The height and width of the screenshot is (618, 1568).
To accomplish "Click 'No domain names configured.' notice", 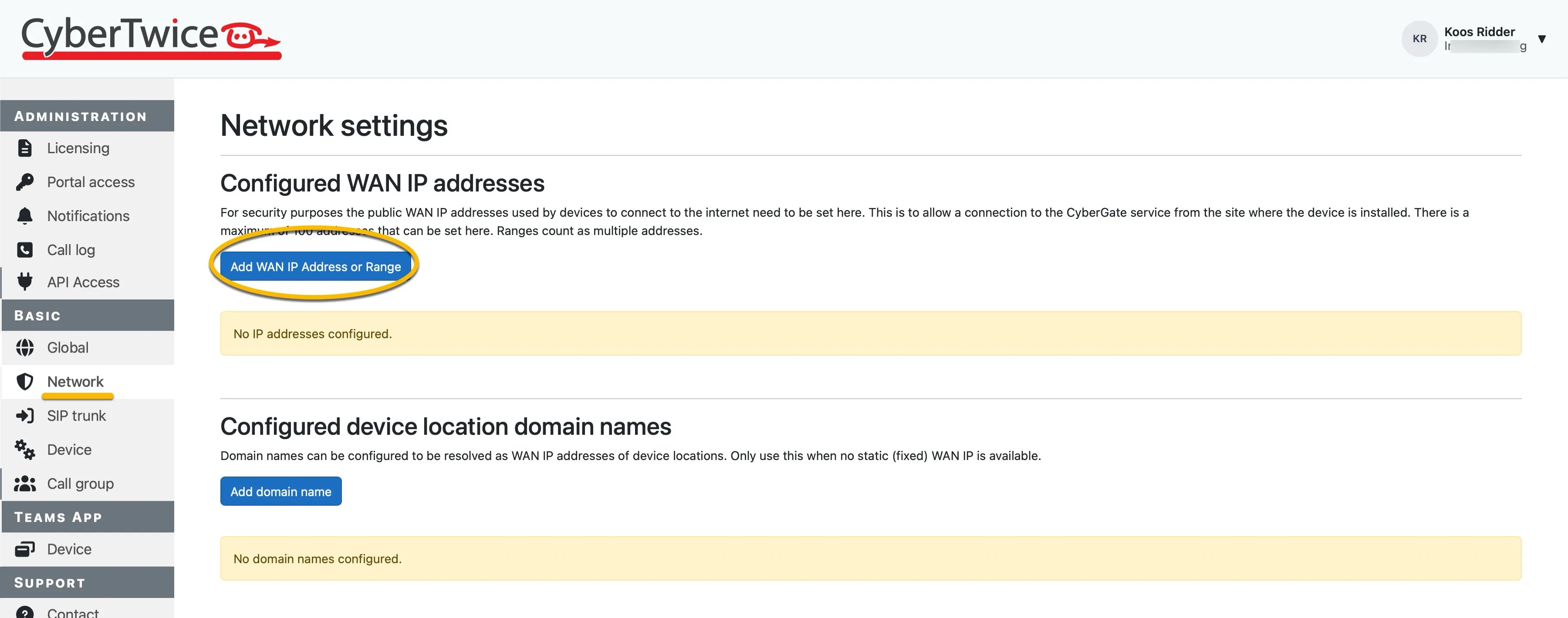I will click(x=870, y=558).
